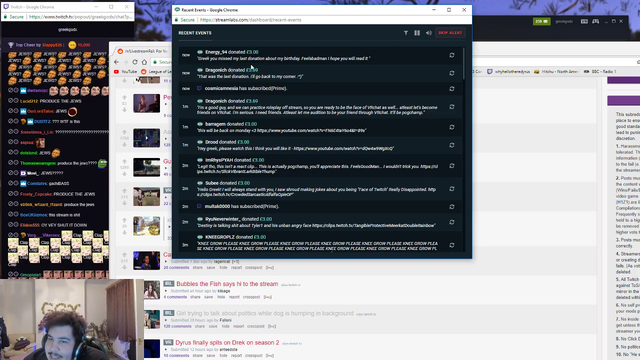Open the BBC - Radio 1 bookmark
The height and width of the screenshot is (360, 640).
point(600,71)
